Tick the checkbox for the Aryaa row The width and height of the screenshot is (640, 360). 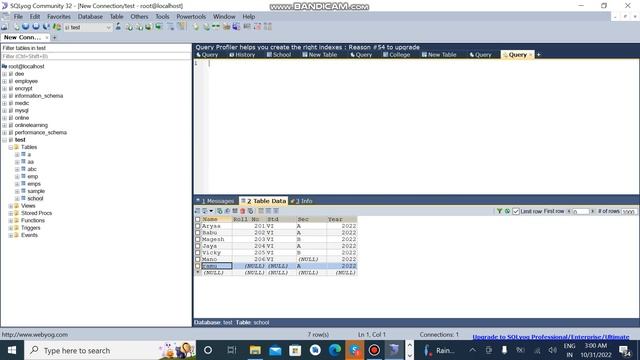click(x=198, y=226)
